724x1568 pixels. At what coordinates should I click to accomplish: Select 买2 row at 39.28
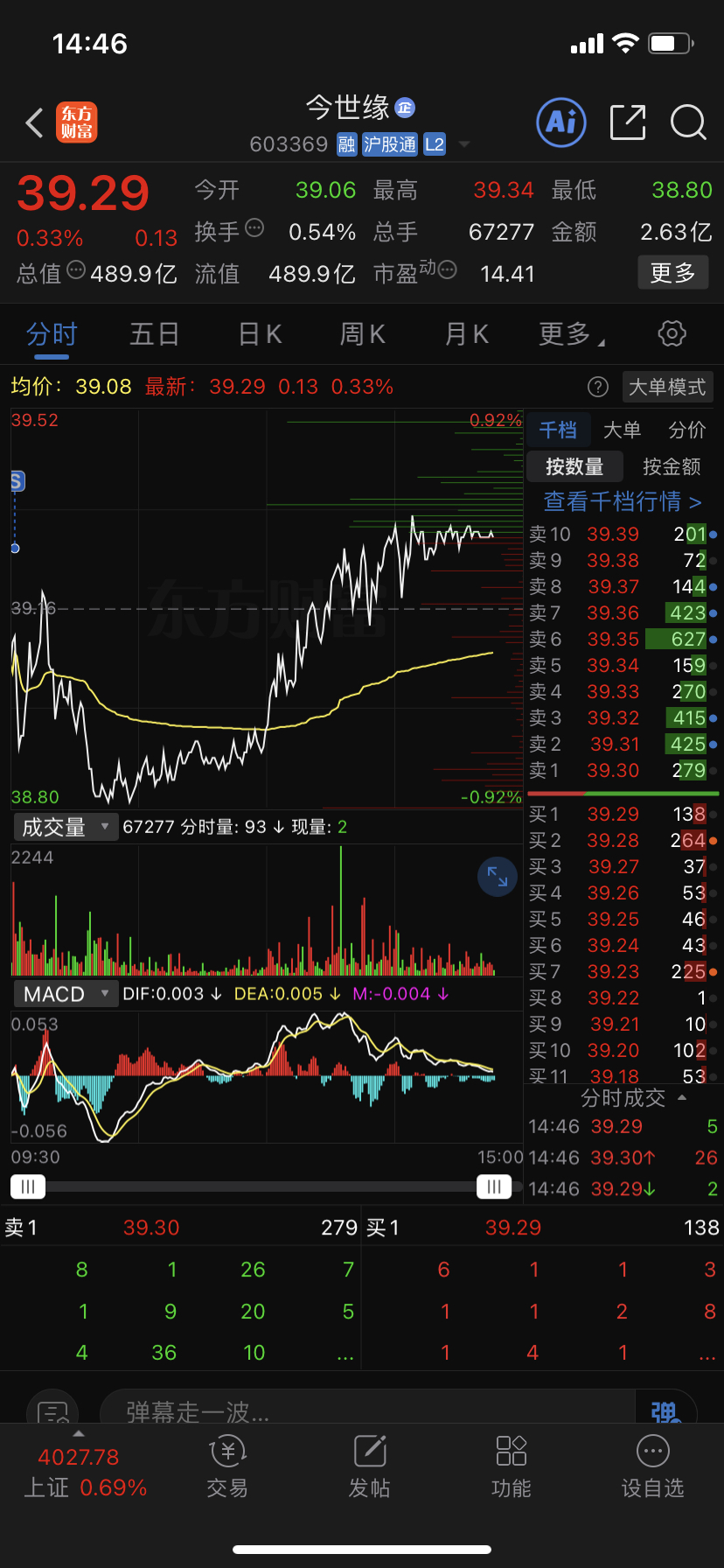point(623,840)
